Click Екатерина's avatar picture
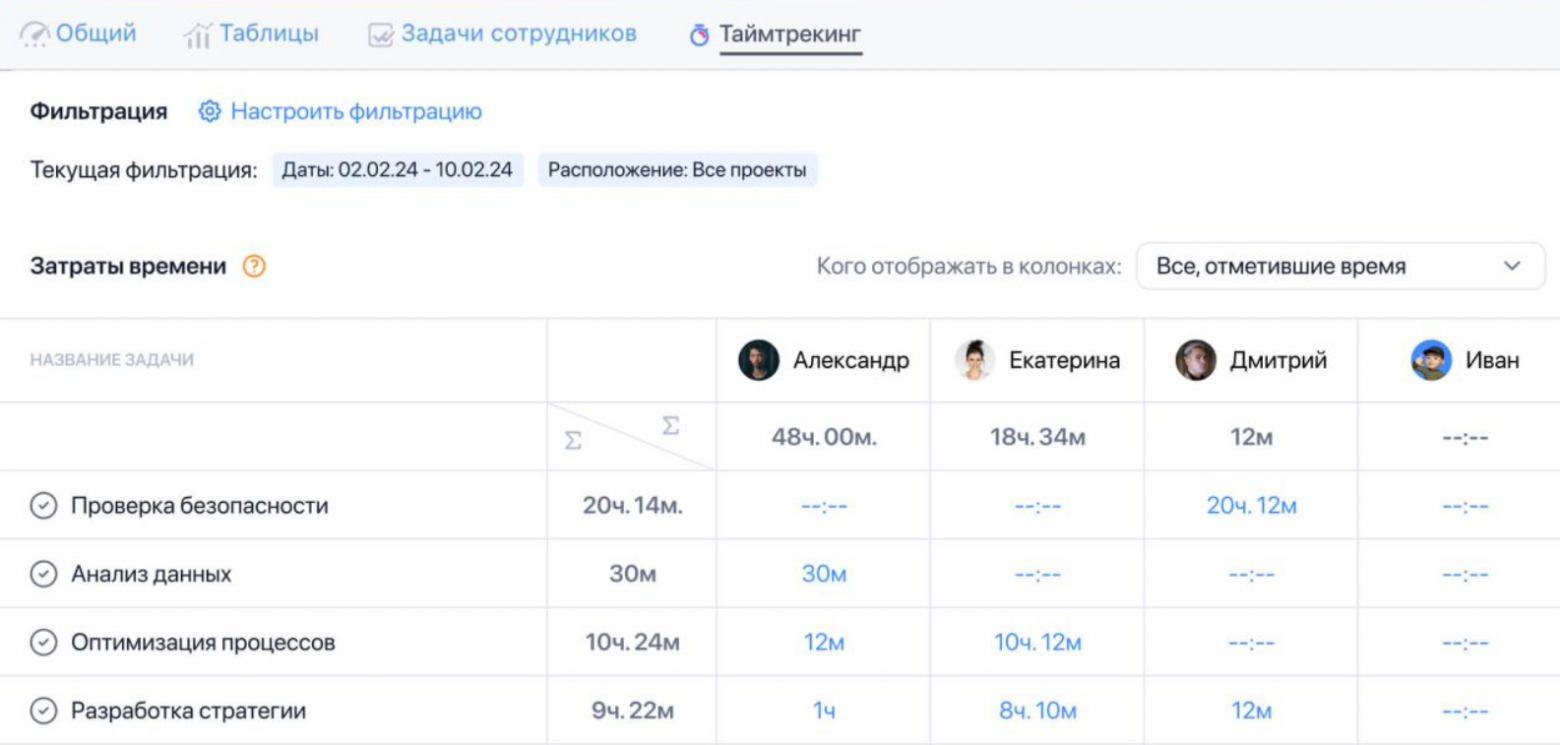 pos(973,360)
